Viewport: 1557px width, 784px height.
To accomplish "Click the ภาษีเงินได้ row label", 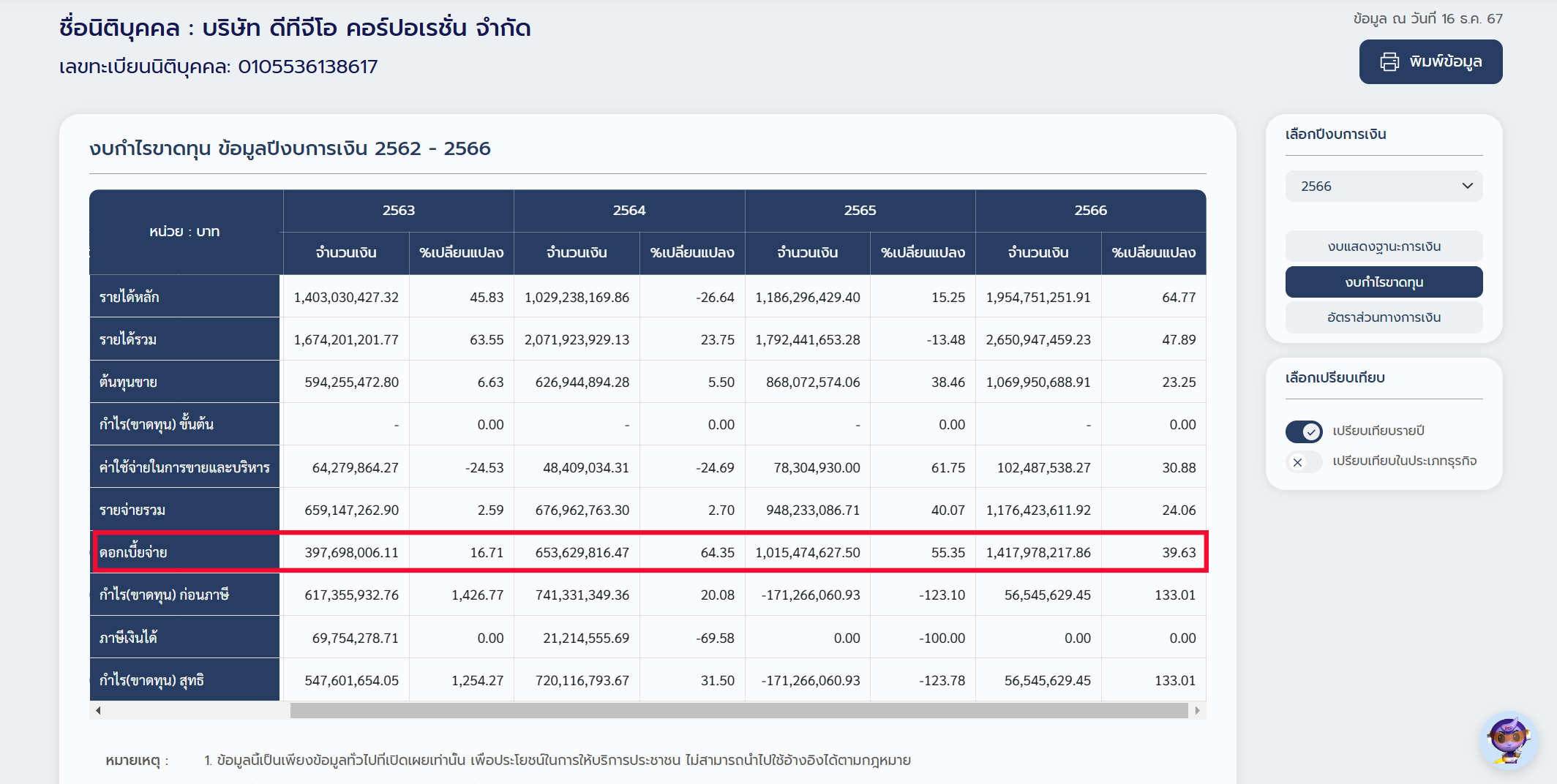I will tap(128, 638).
